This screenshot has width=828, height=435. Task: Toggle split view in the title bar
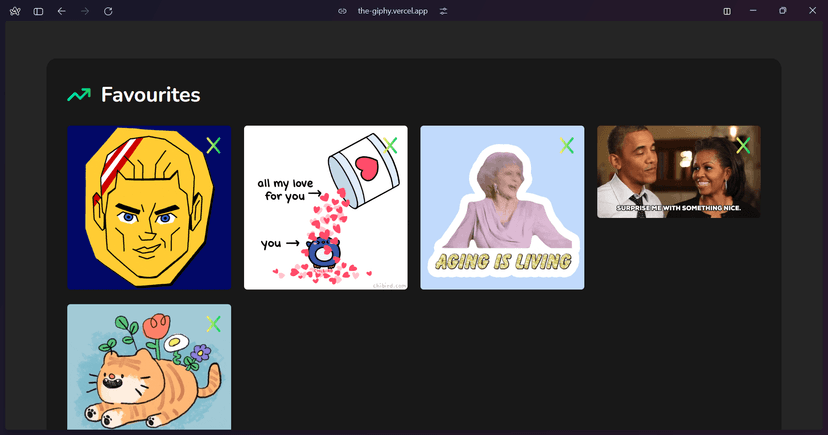pyautogui.click(x=727, y=11)
